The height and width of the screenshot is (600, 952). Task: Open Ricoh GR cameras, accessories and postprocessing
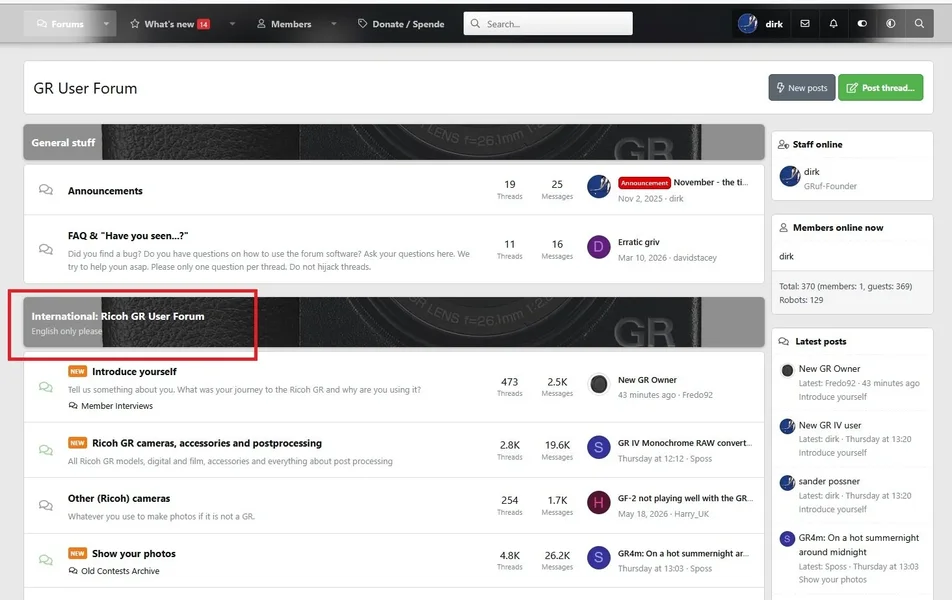[206, 443]
